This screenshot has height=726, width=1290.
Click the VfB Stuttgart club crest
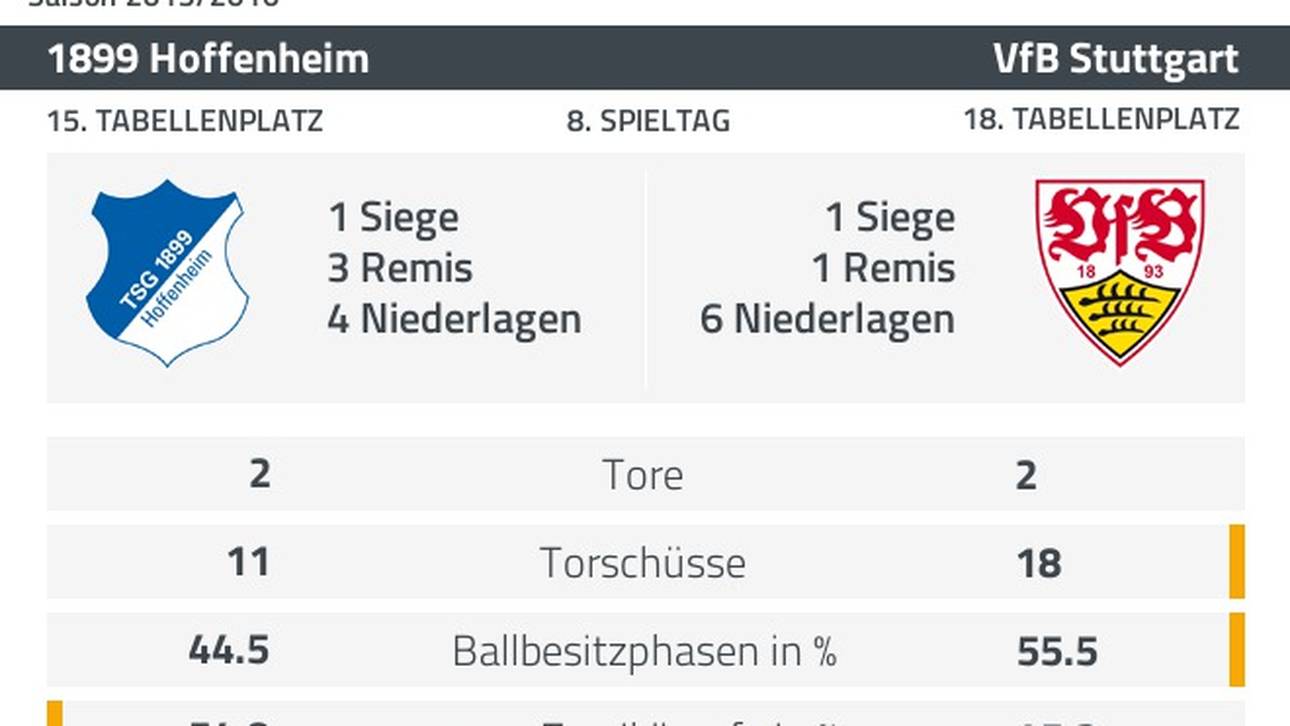tap(1119, 272)
